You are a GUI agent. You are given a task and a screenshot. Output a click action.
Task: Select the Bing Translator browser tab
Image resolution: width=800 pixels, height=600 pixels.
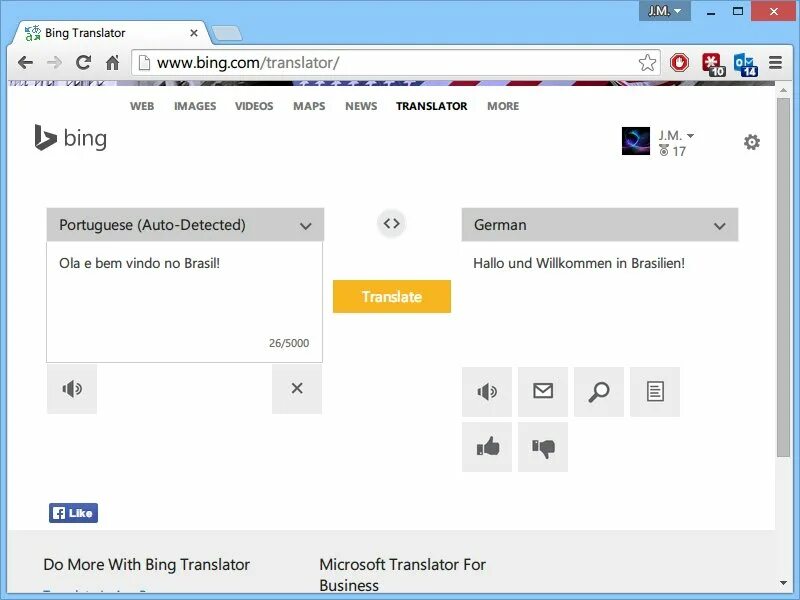(111, 33)
